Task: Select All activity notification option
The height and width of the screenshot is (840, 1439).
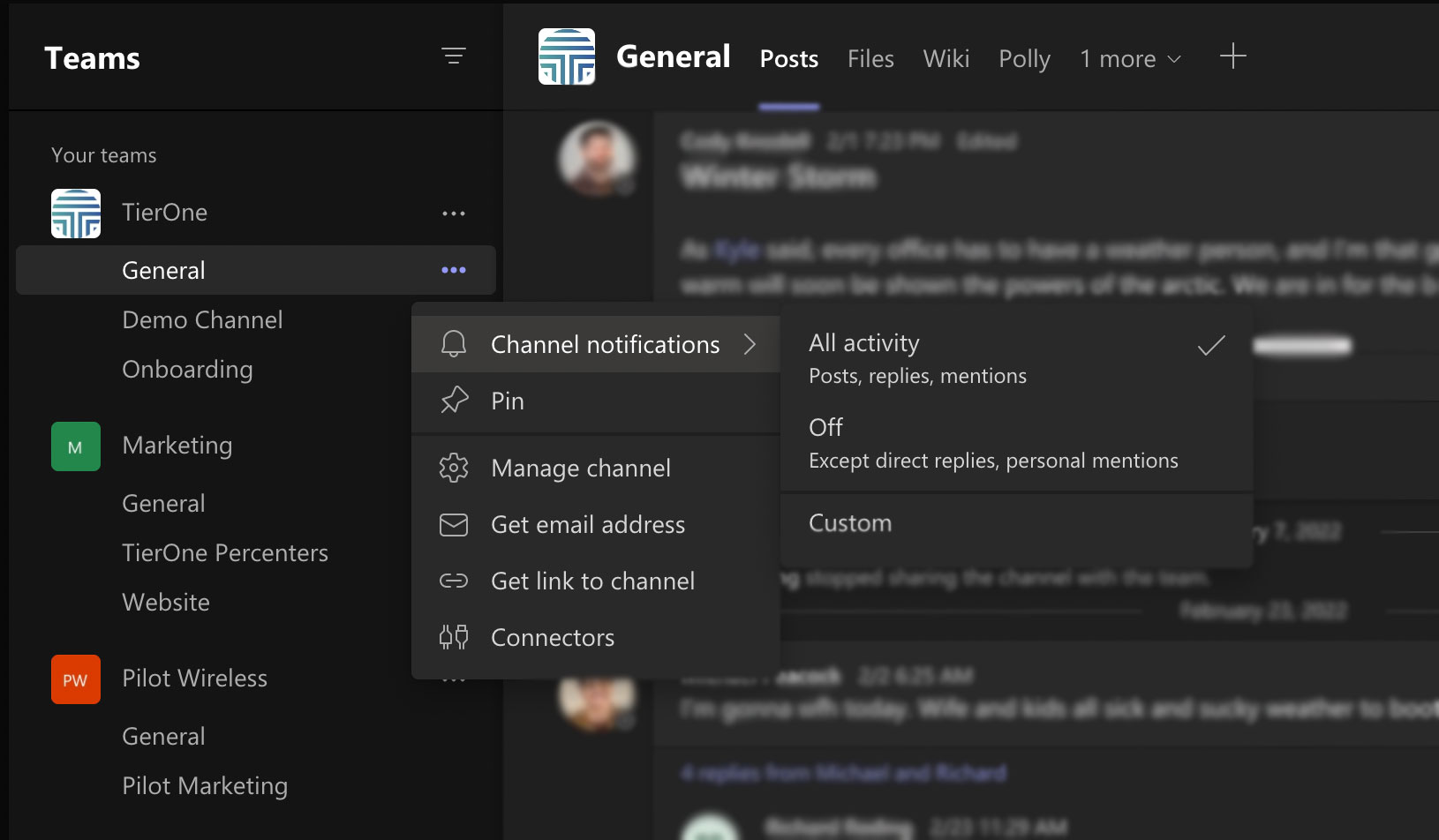Action: pyautogui.click(x=1017, y=358)
